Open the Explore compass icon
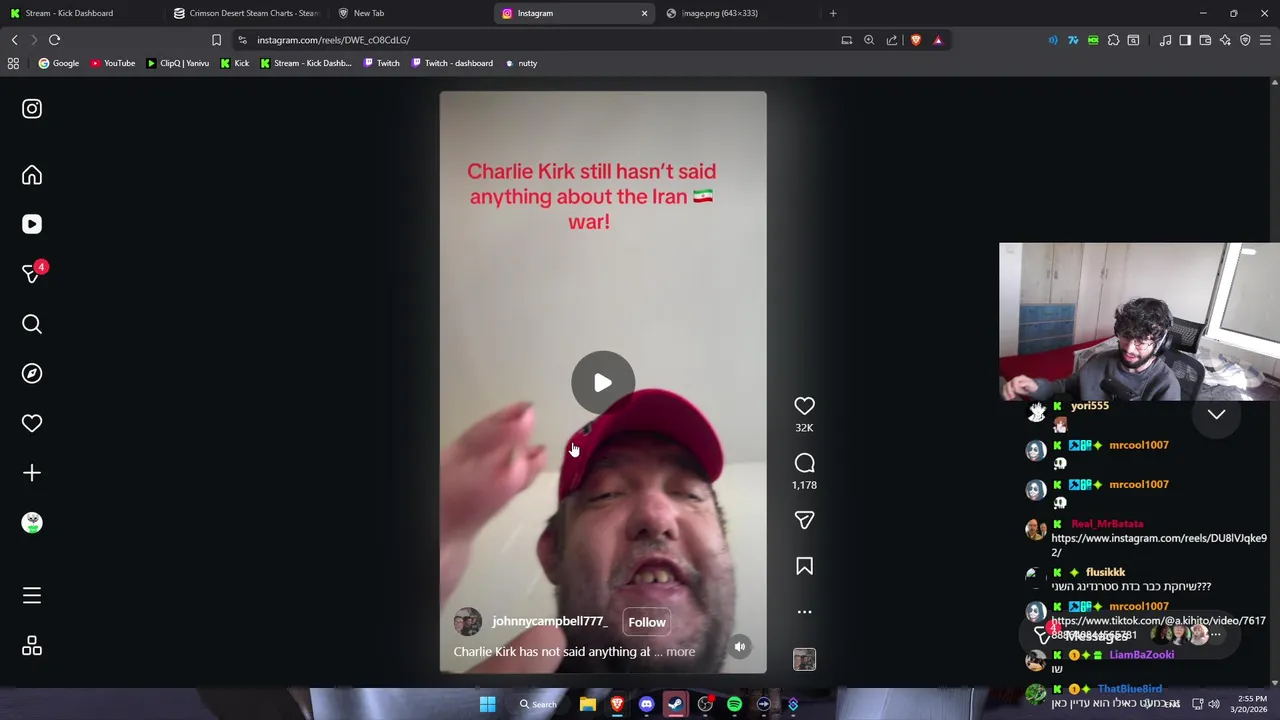Viewport: 1280px width, 720px height. click(x=32, y=373)
